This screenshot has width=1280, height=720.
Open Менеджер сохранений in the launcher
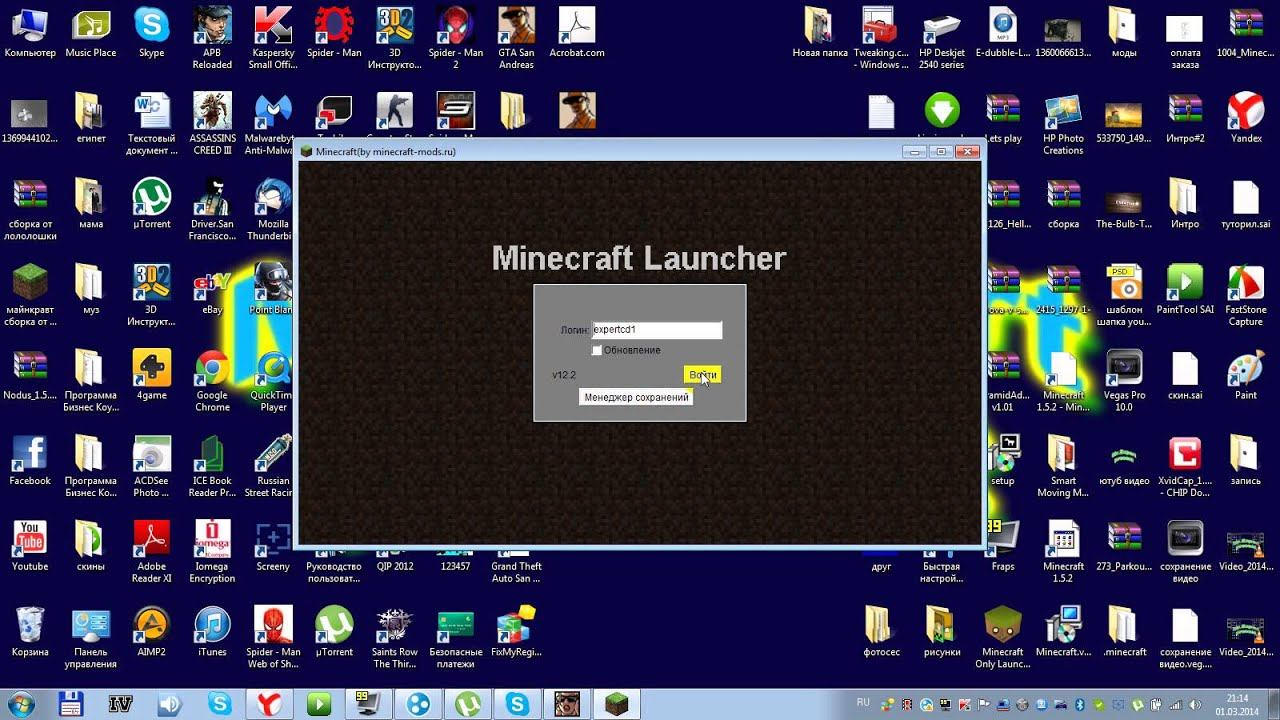coord(637,397)
